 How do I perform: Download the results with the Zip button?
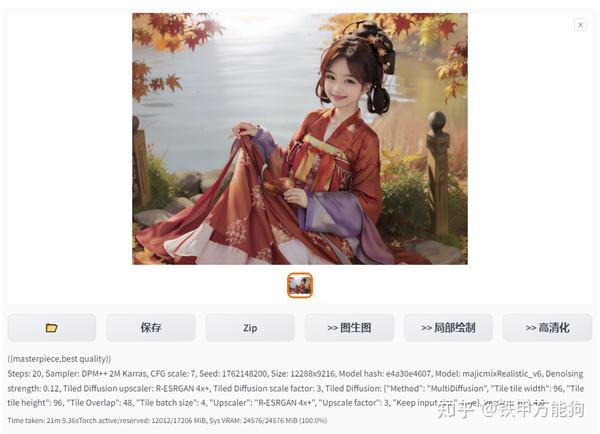(x=250, y=328)
